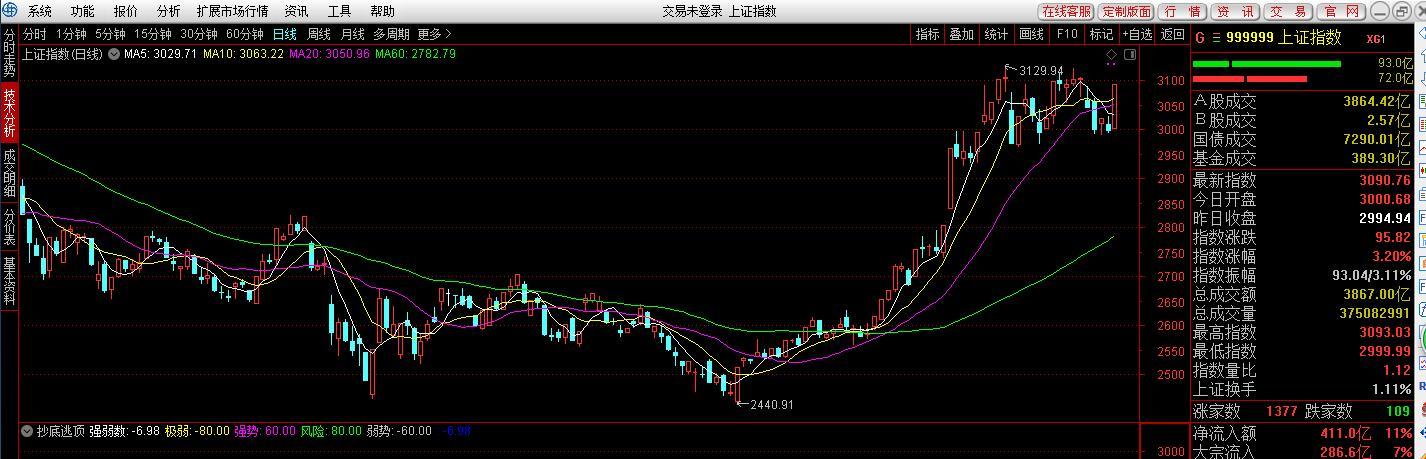Click the MA5: 3029.71 readout
Screen dimensions: 1426x459
pos(160,54)
